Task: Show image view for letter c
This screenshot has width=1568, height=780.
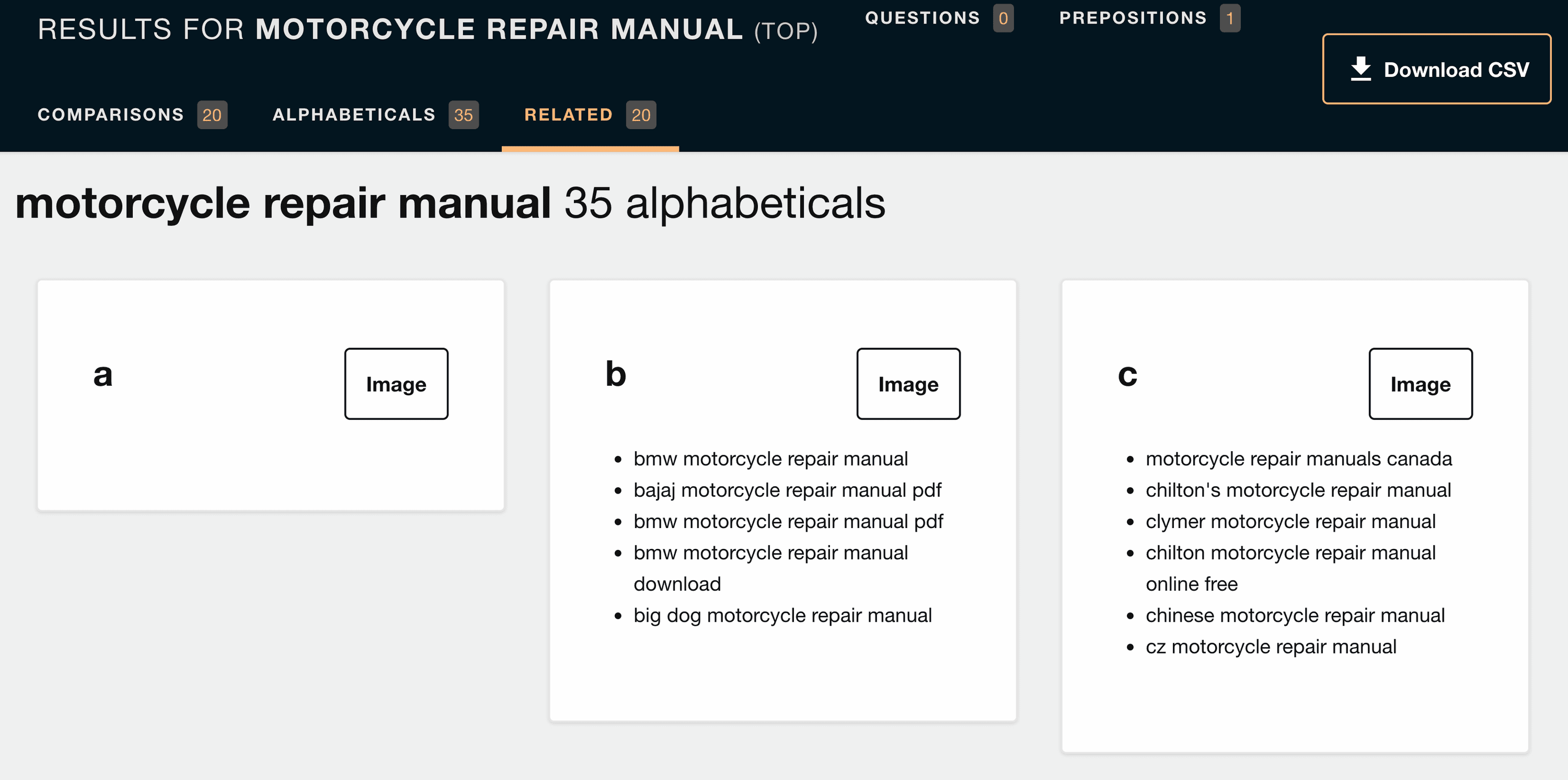Action: [x=1420, y=384]
